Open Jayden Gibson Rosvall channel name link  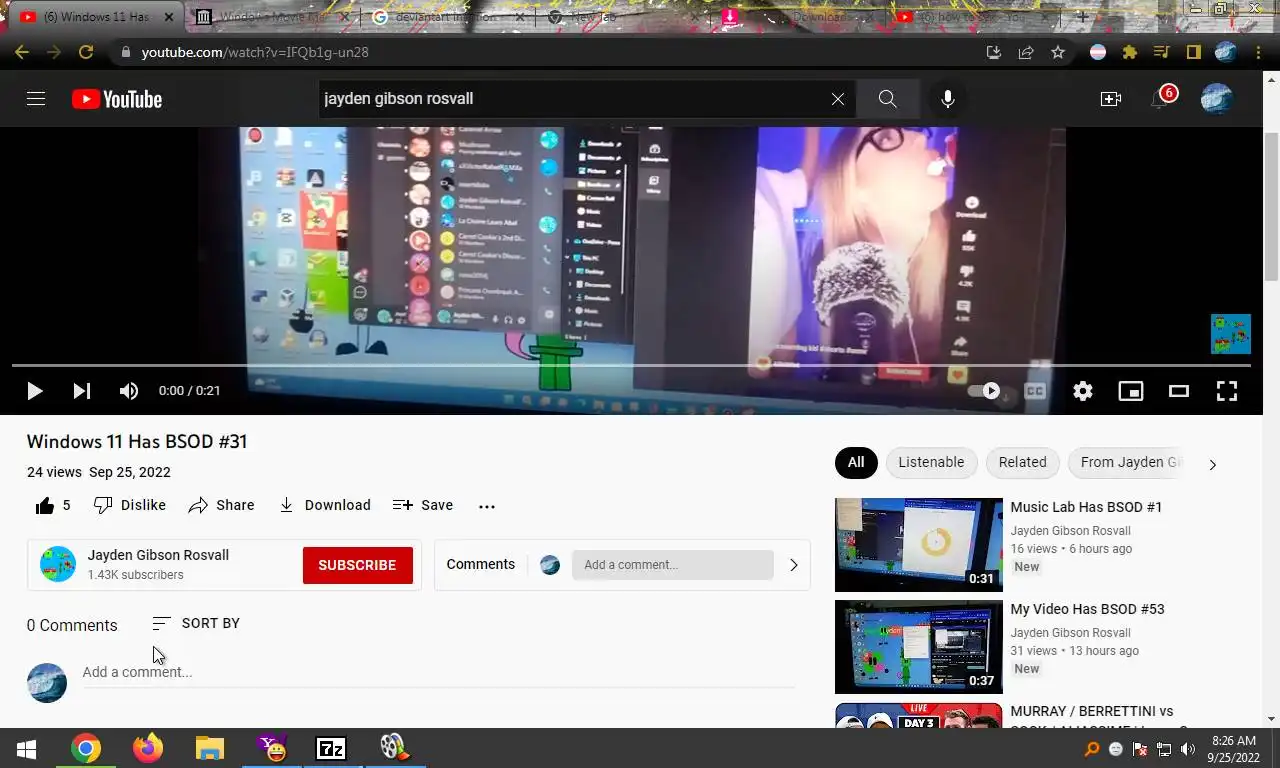(158, 555)
